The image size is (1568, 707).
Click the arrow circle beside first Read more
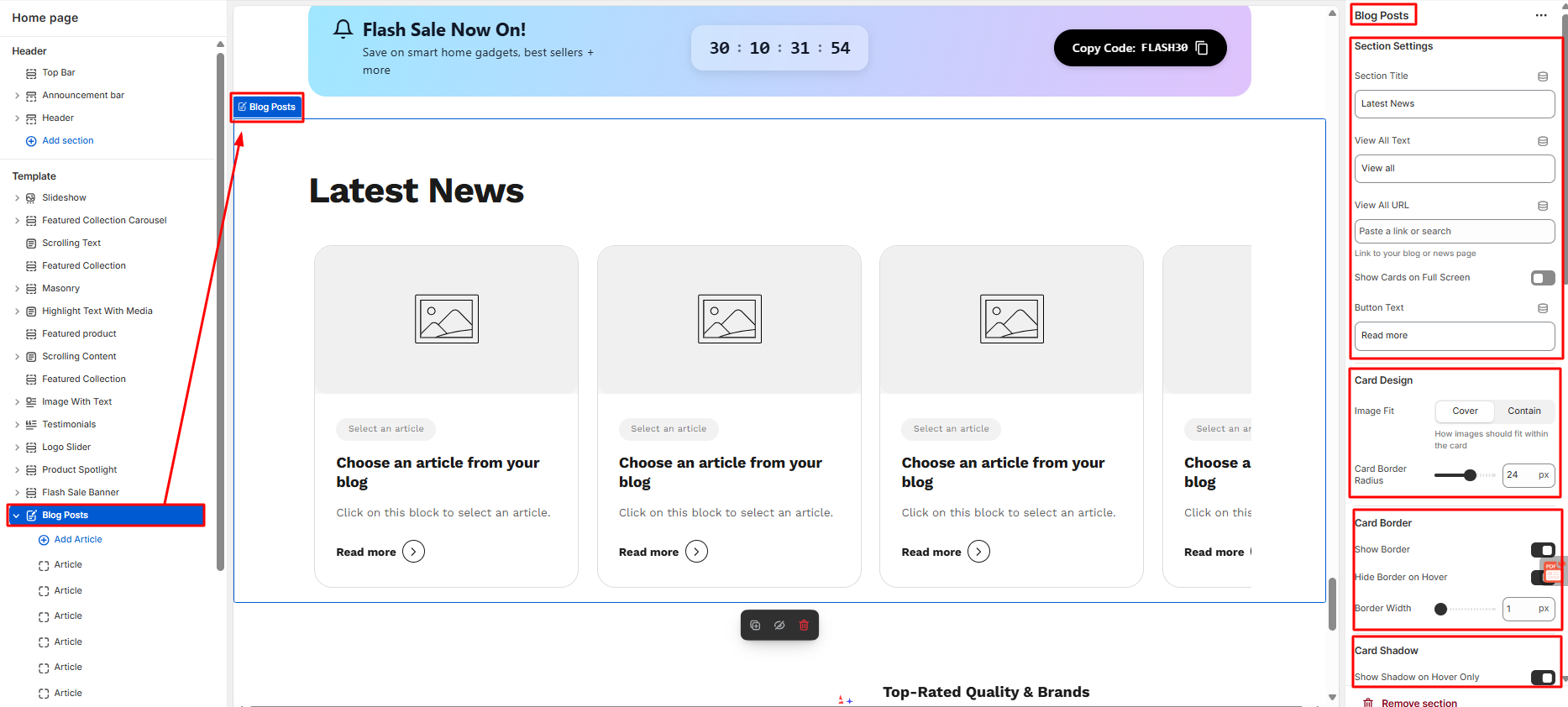point(413,552)
